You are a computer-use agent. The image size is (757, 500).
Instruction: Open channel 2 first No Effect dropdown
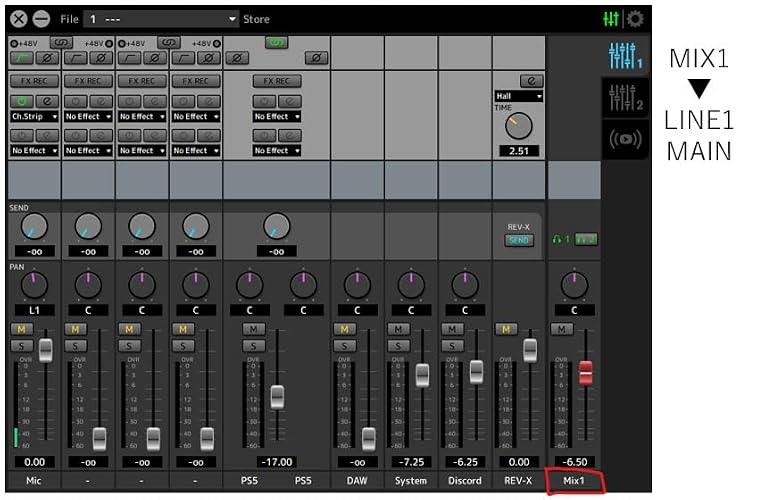[x=88, y=116]
